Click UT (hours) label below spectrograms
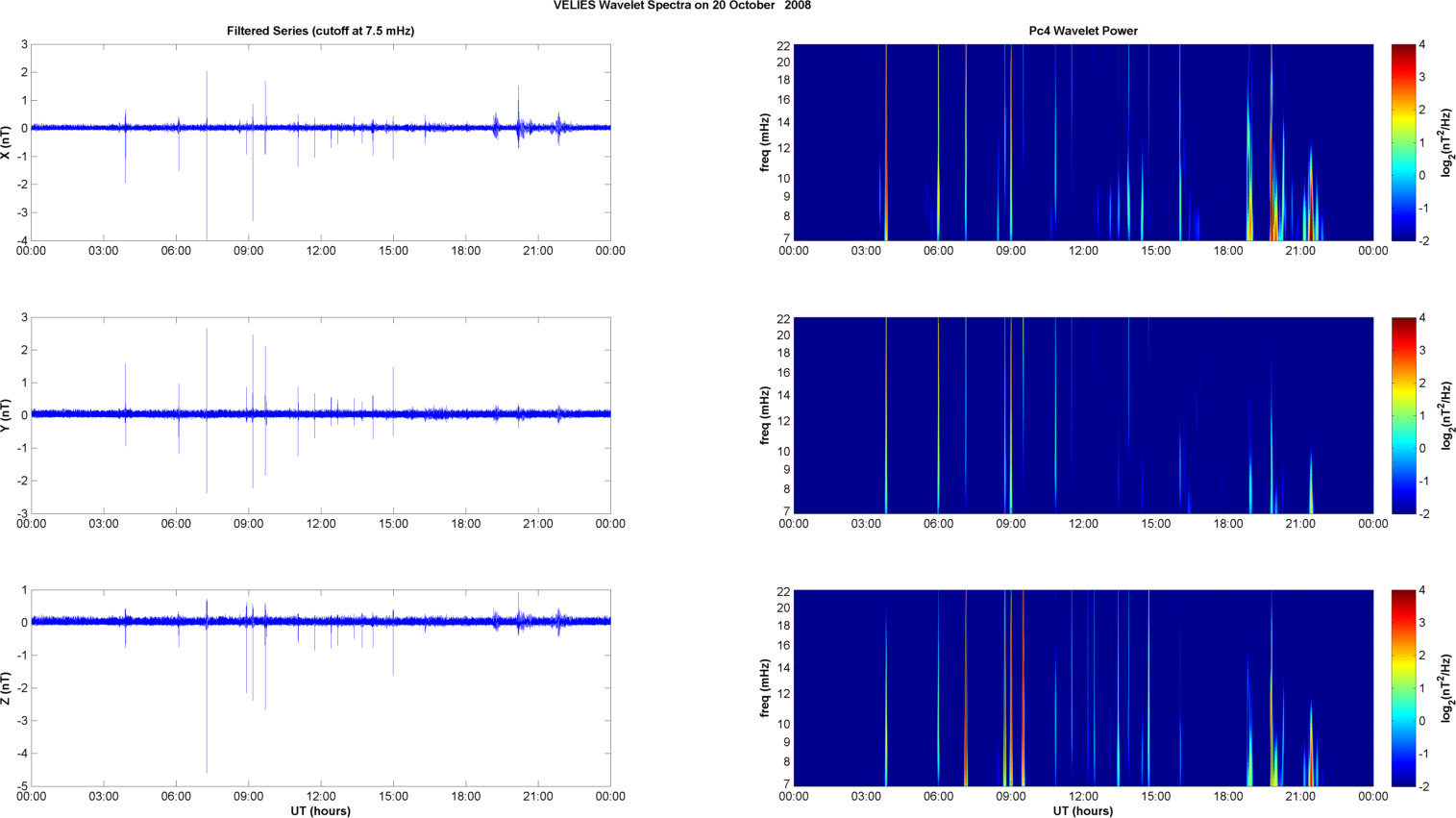Viewport: 1456px width, 818px height. point(1082,811)
